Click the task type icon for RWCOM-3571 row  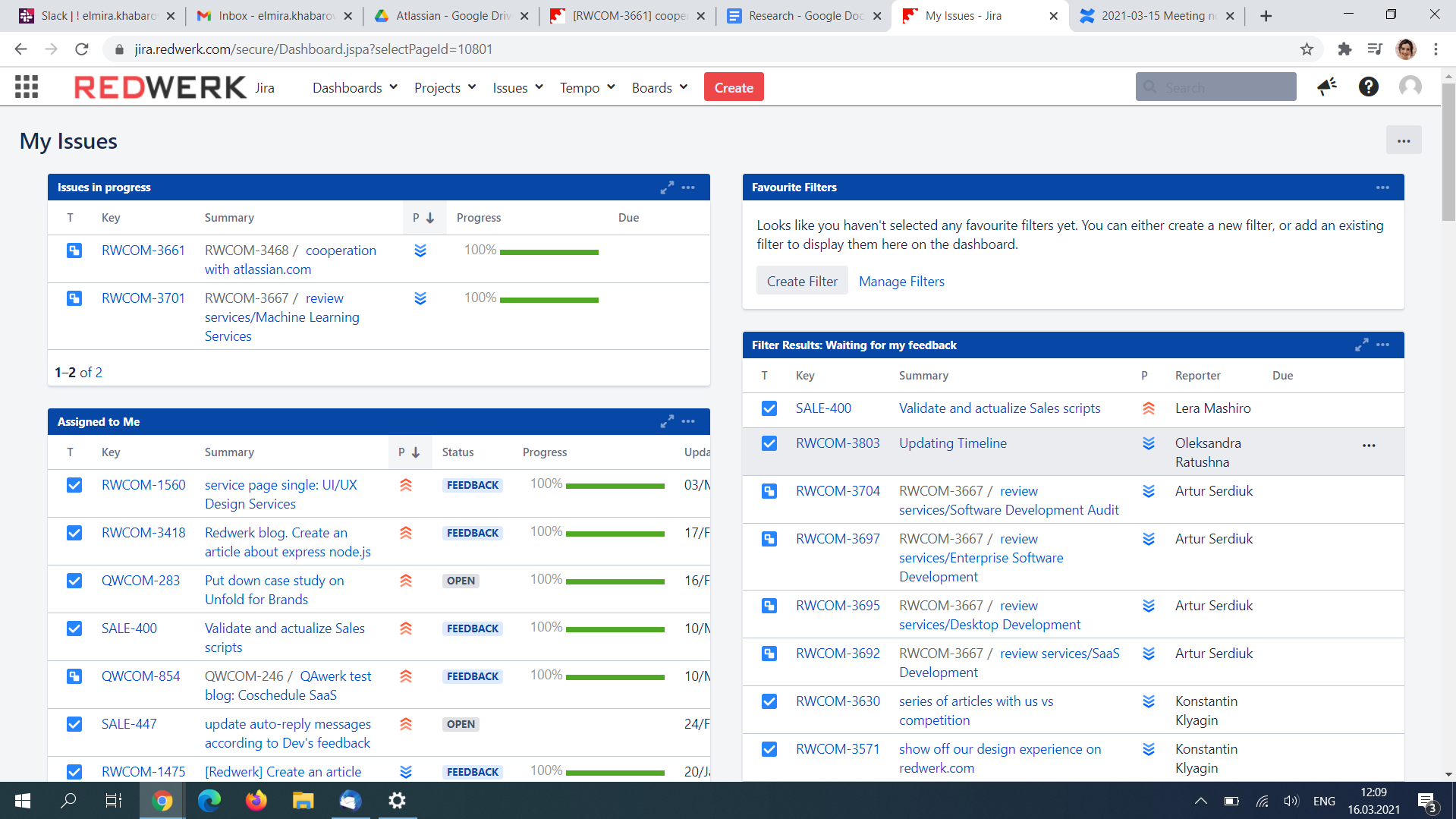(x=769, y=749)
